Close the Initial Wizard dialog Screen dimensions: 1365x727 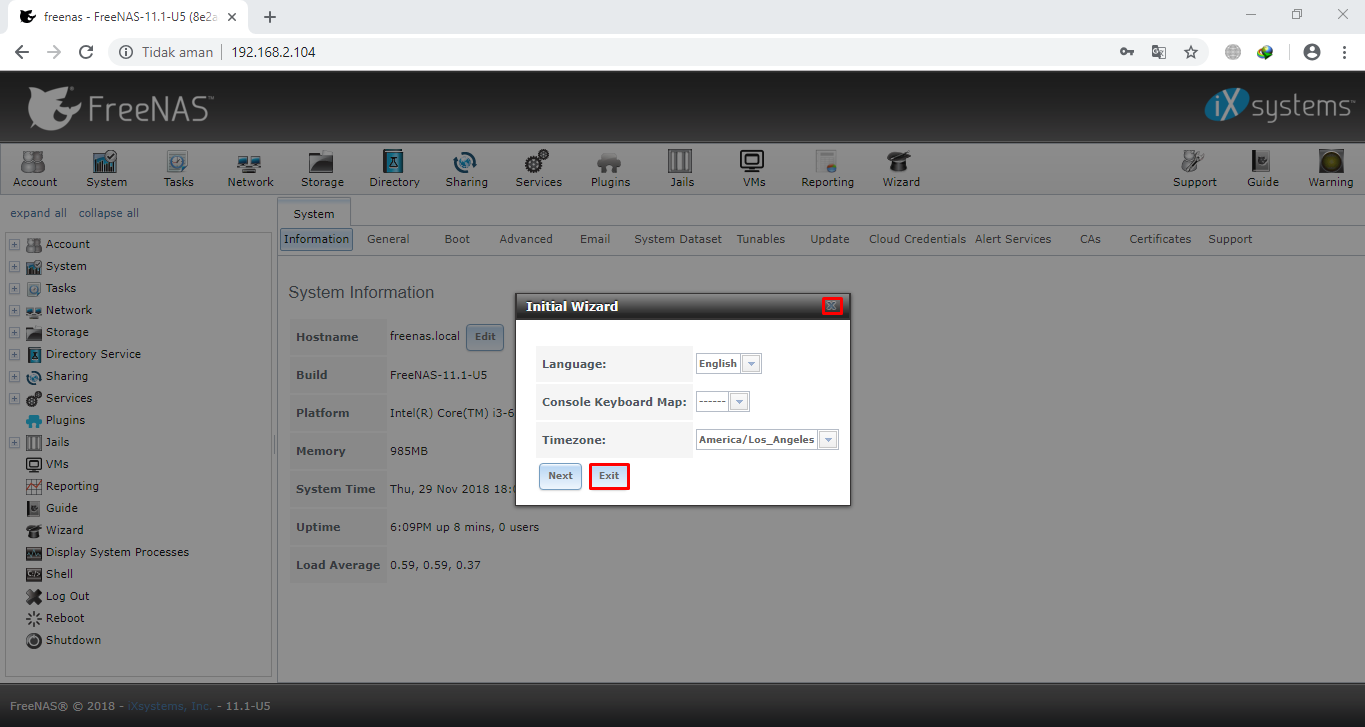(832, 306)
